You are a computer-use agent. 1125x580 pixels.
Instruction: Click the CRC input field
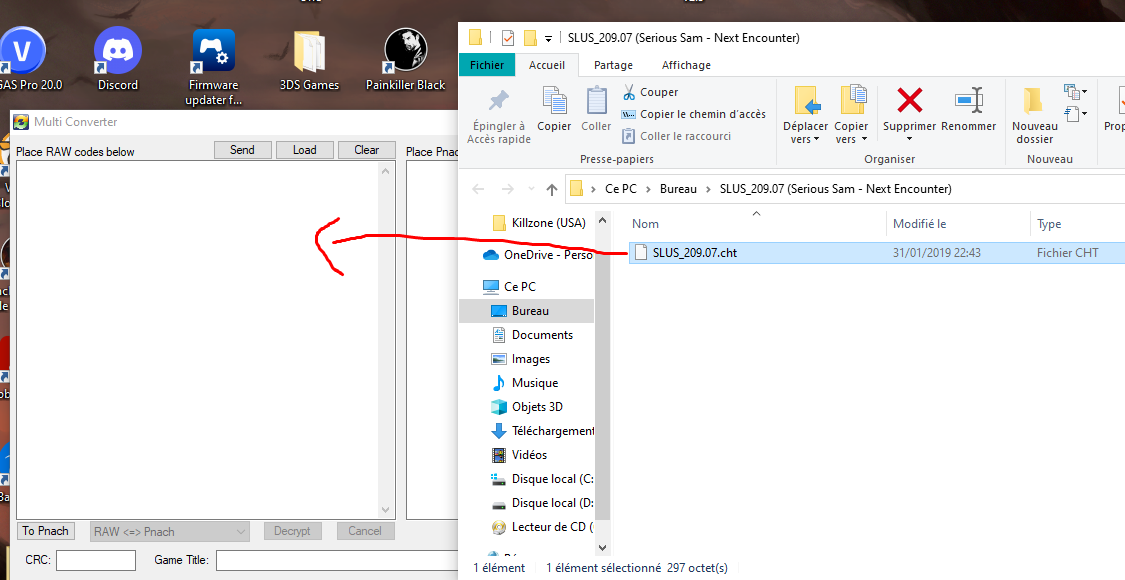[x=96, y=560]
